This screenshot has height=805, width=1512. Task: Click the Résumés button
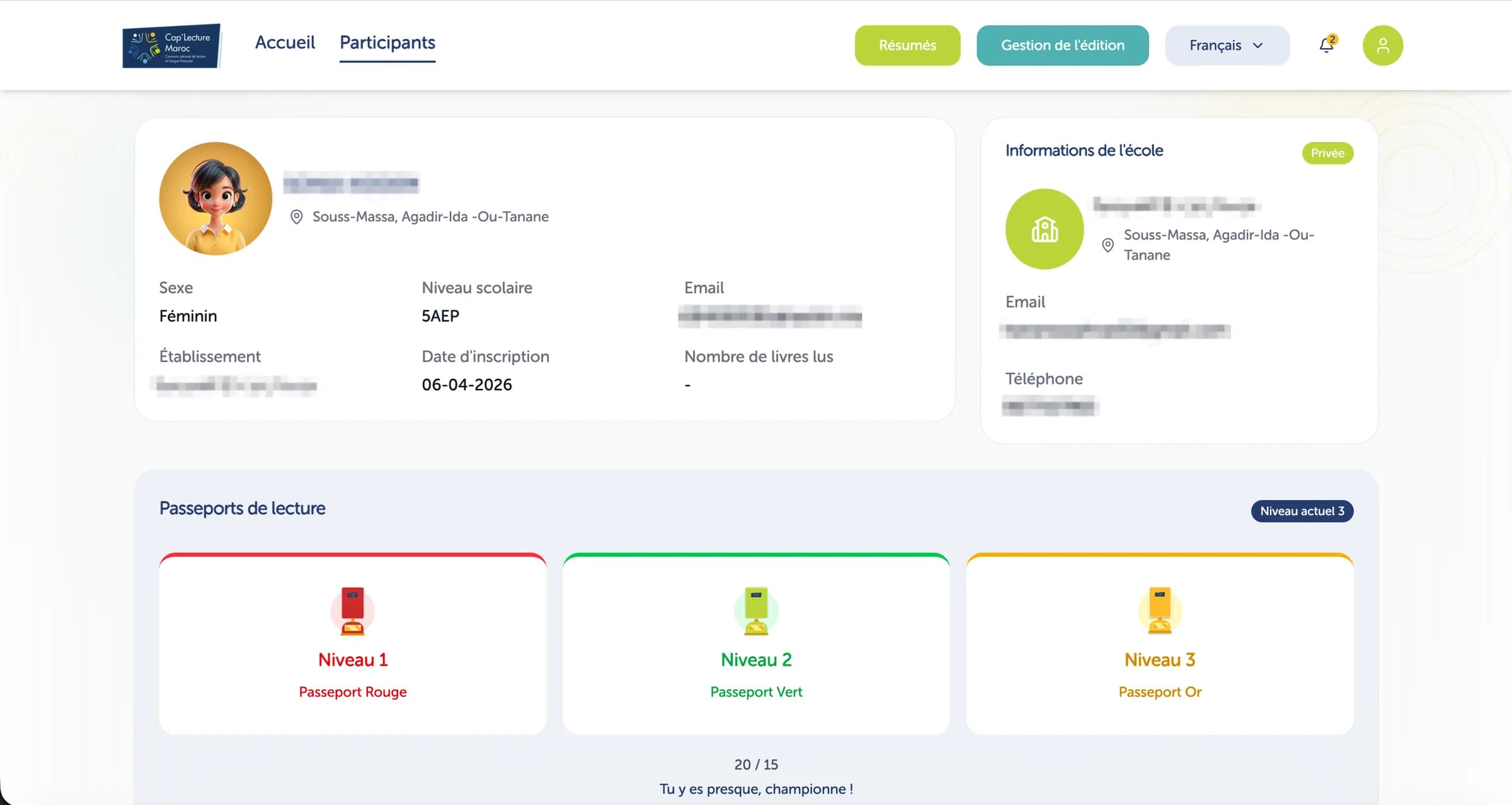[x=907, y=45]
